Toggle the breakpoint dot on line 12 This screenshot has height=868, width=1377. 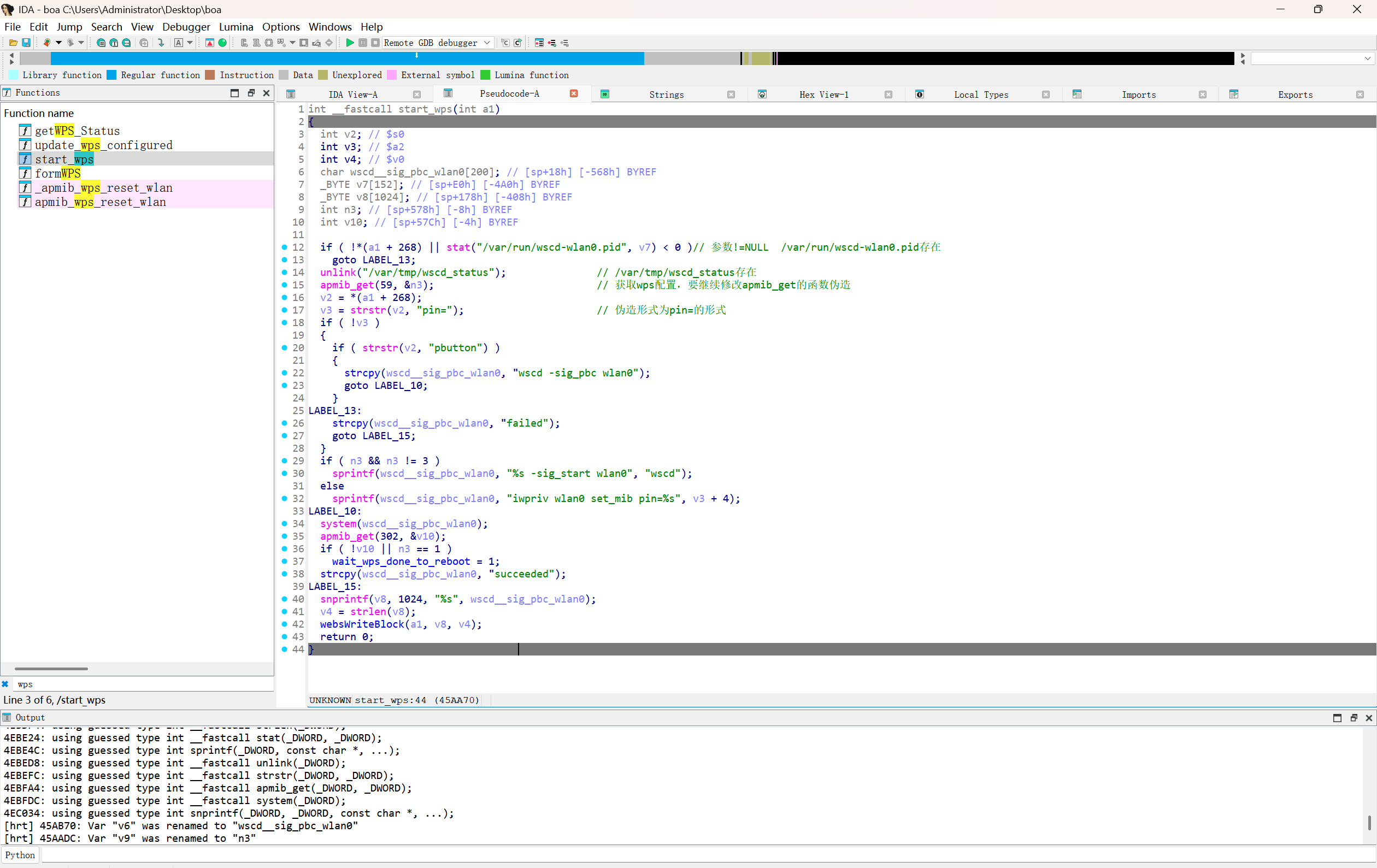point(285,247)
